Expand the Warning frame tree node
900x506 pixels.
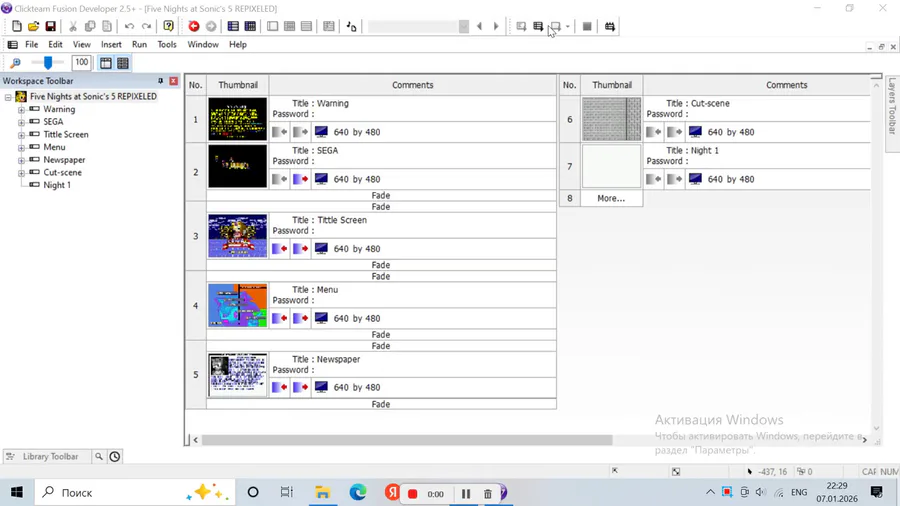(x=21, y=110)
